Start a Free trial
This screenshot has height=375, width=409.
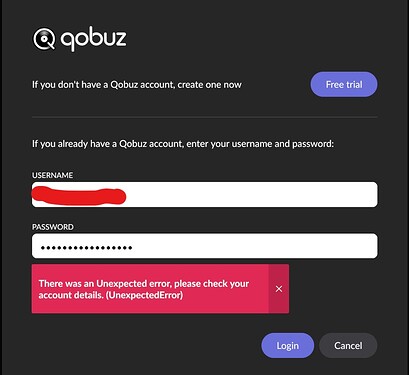[x=344, y=84]
